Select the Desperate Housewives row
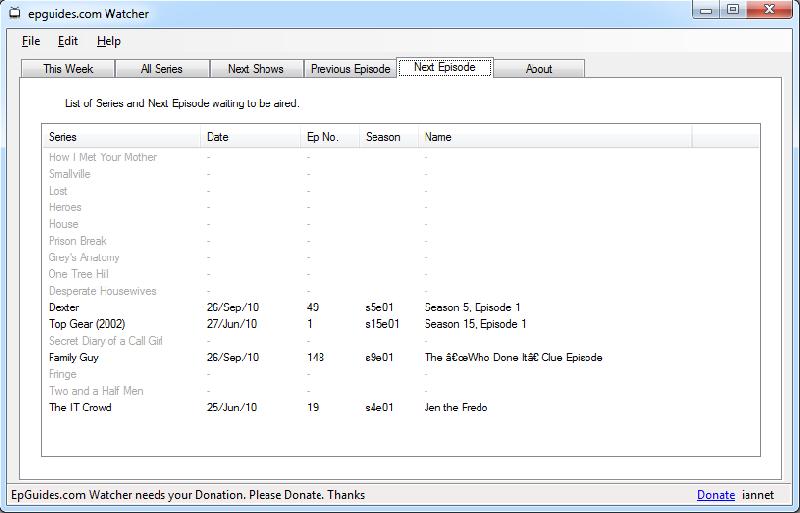This screenshot has height=513, width=800. click(x=401, y=291)
